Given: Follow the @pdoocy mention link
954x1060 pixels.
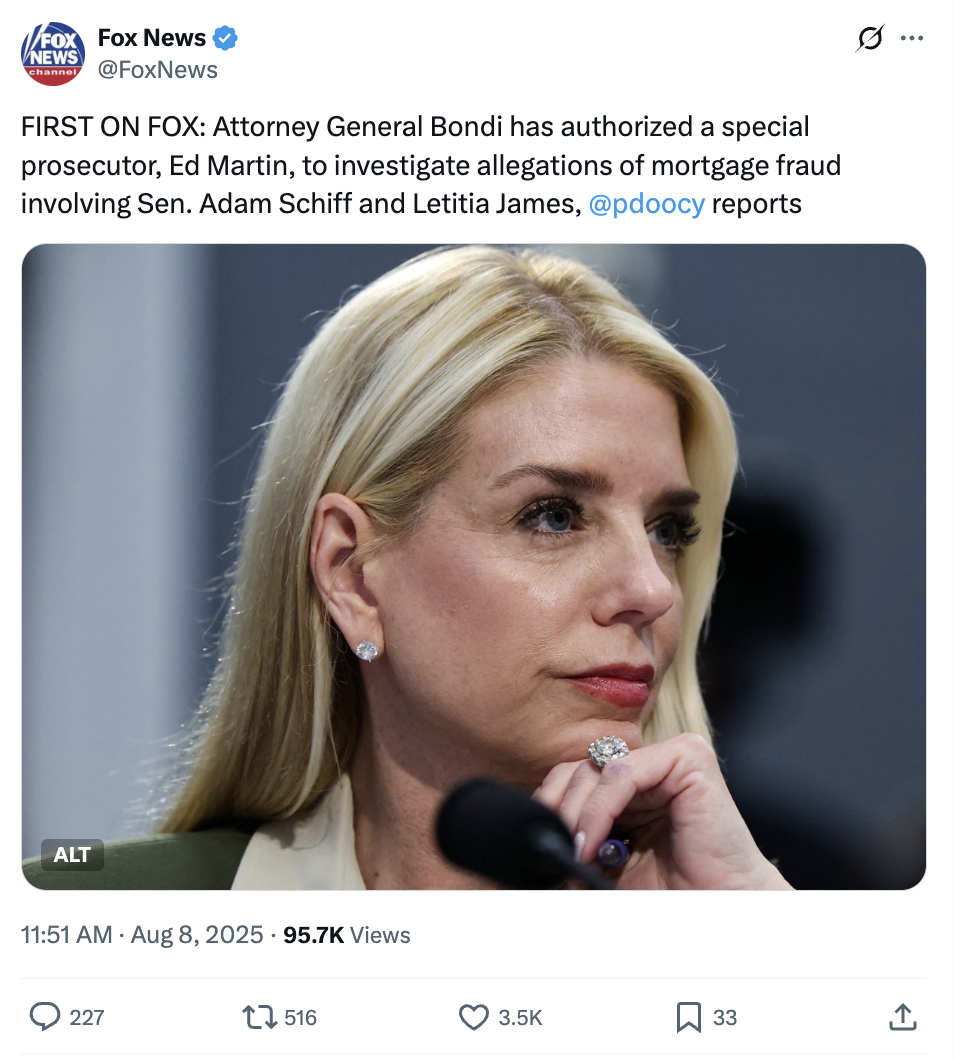Looking at the screenshot, I should pos(647,204).
